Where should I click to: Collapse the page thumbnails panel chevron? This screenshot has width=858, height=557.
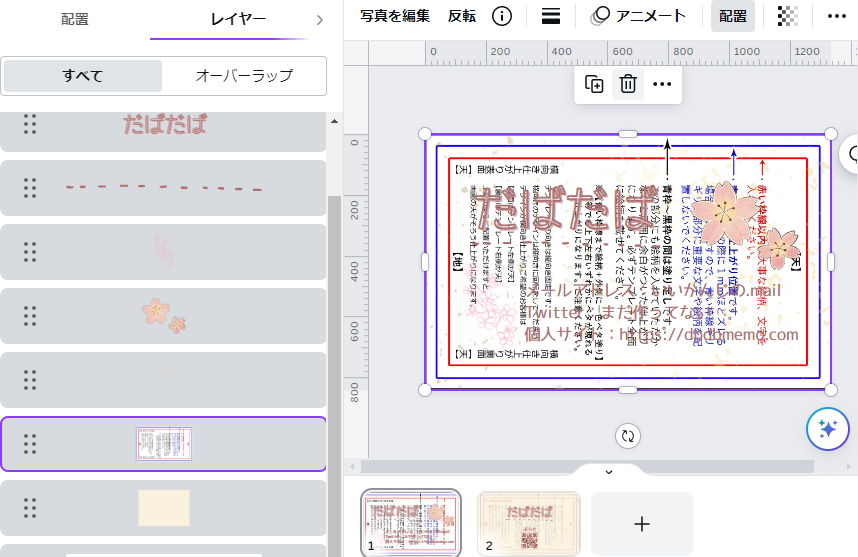609,470
